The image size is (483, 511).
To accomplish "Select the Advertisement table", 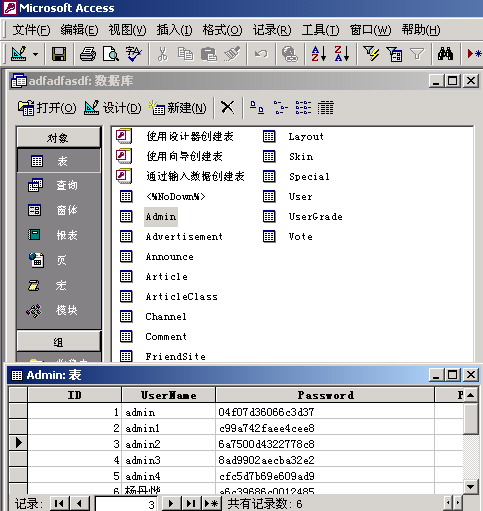I will 184,237.
